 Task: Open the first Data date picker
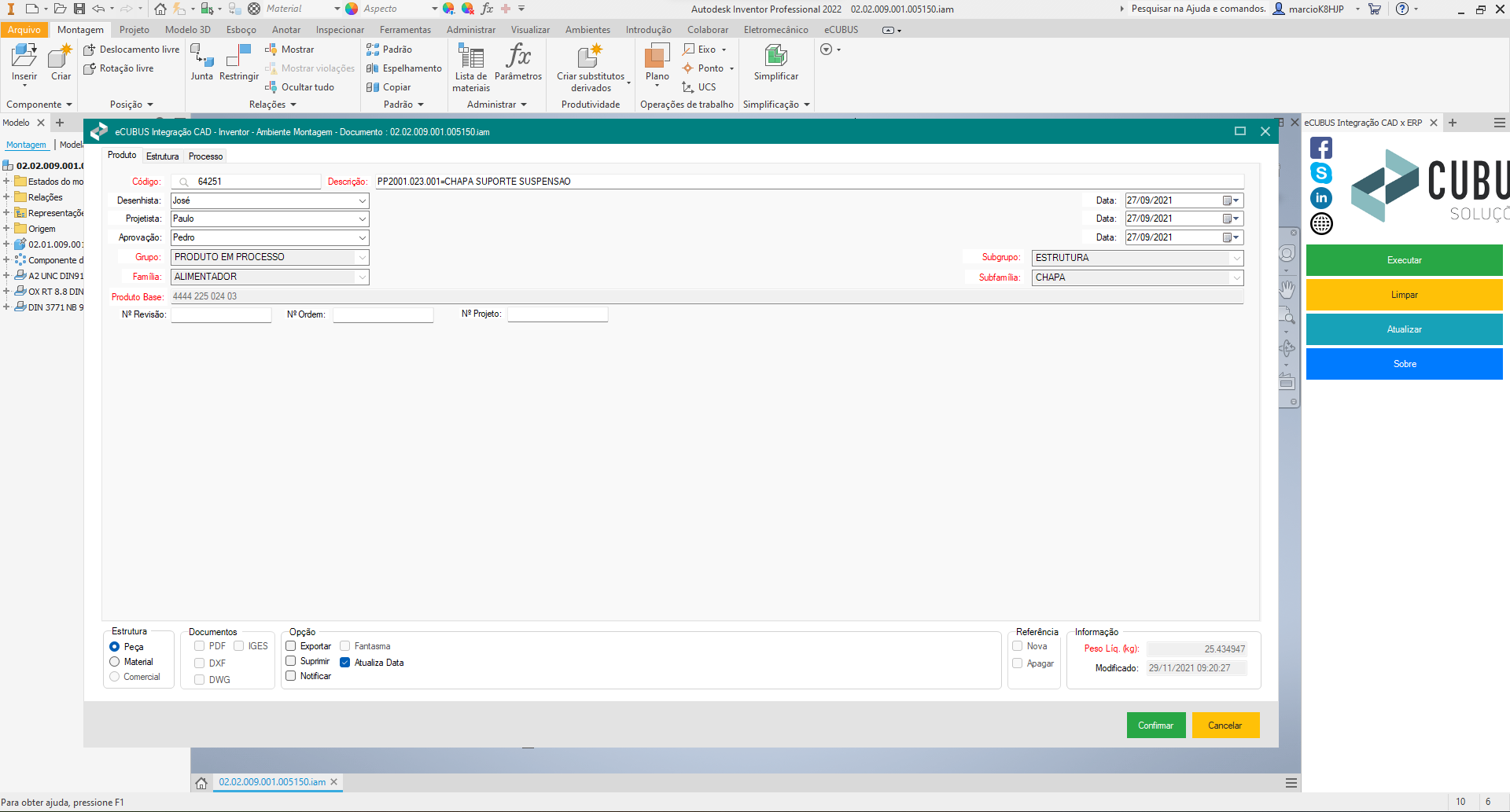(1231, 200)
